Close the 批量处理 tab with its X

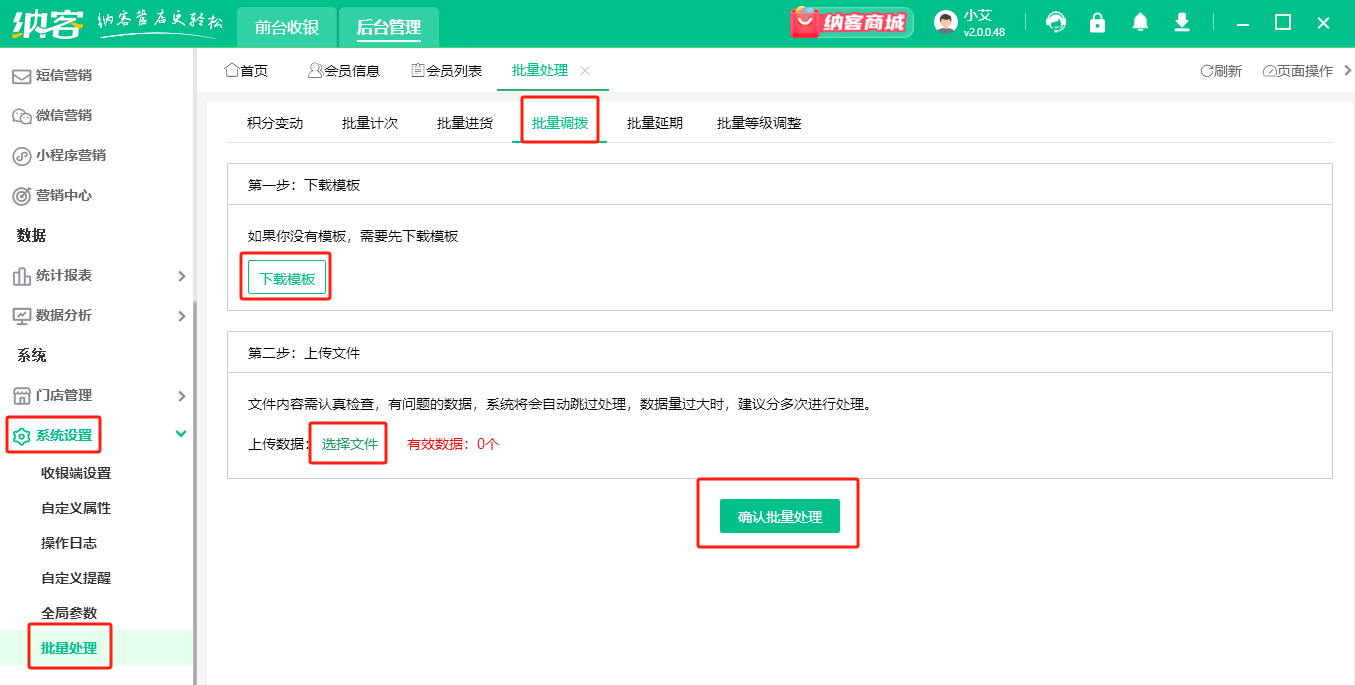pos(586,70)
